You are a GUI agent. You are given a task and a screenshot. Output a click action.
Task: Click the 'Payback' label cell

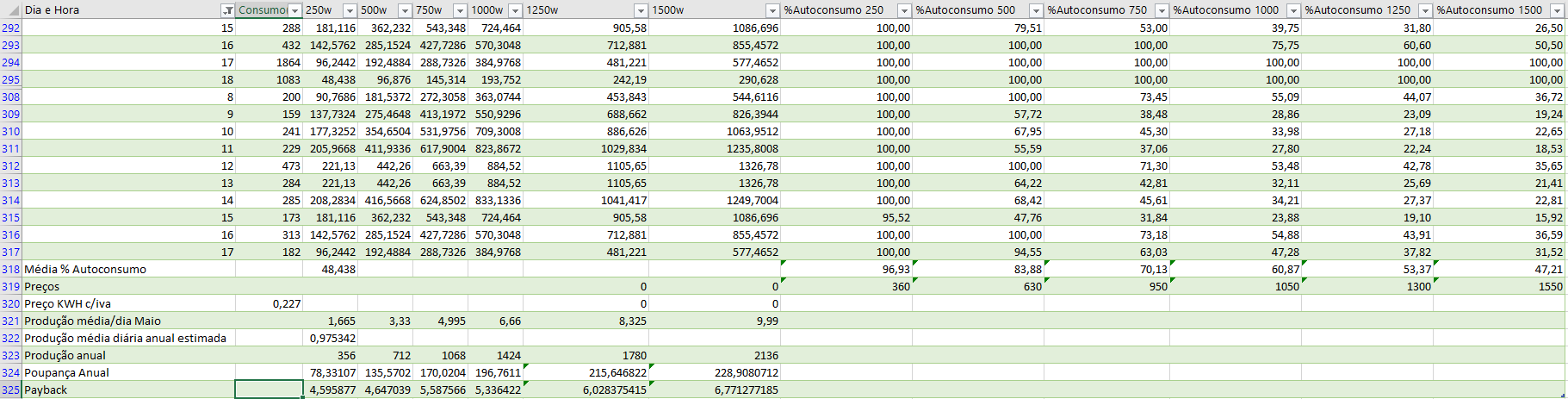pyautogui.click(x=128, y=390)
